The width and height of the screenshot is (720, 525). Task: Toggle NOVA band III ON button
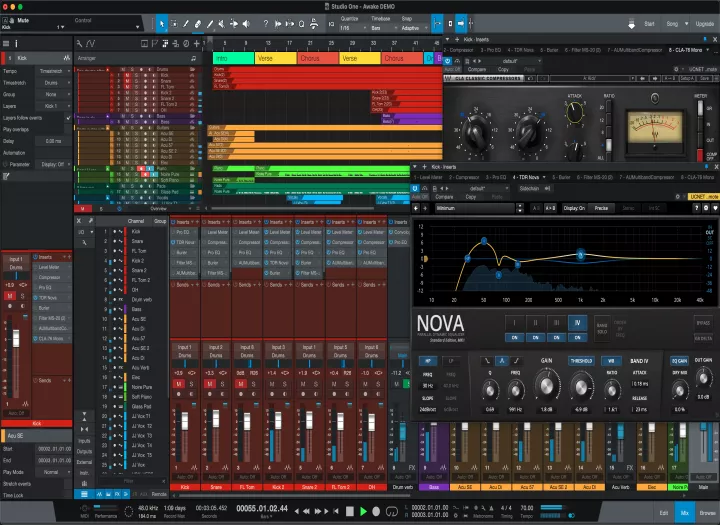(x=556, y=338)
